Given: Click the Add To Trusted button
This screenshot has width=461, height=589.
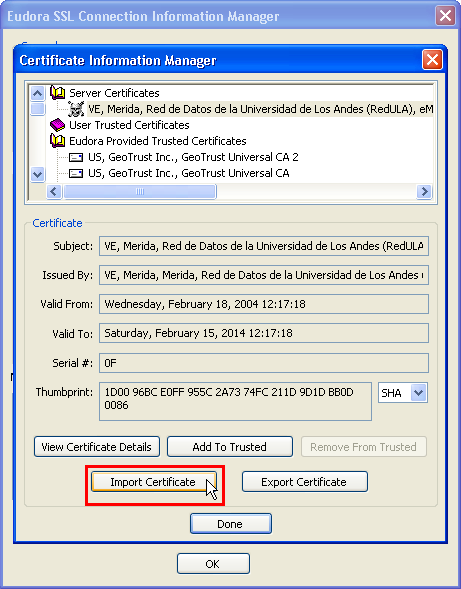Looking at the screenshot, I should click(x=230, y=447).
